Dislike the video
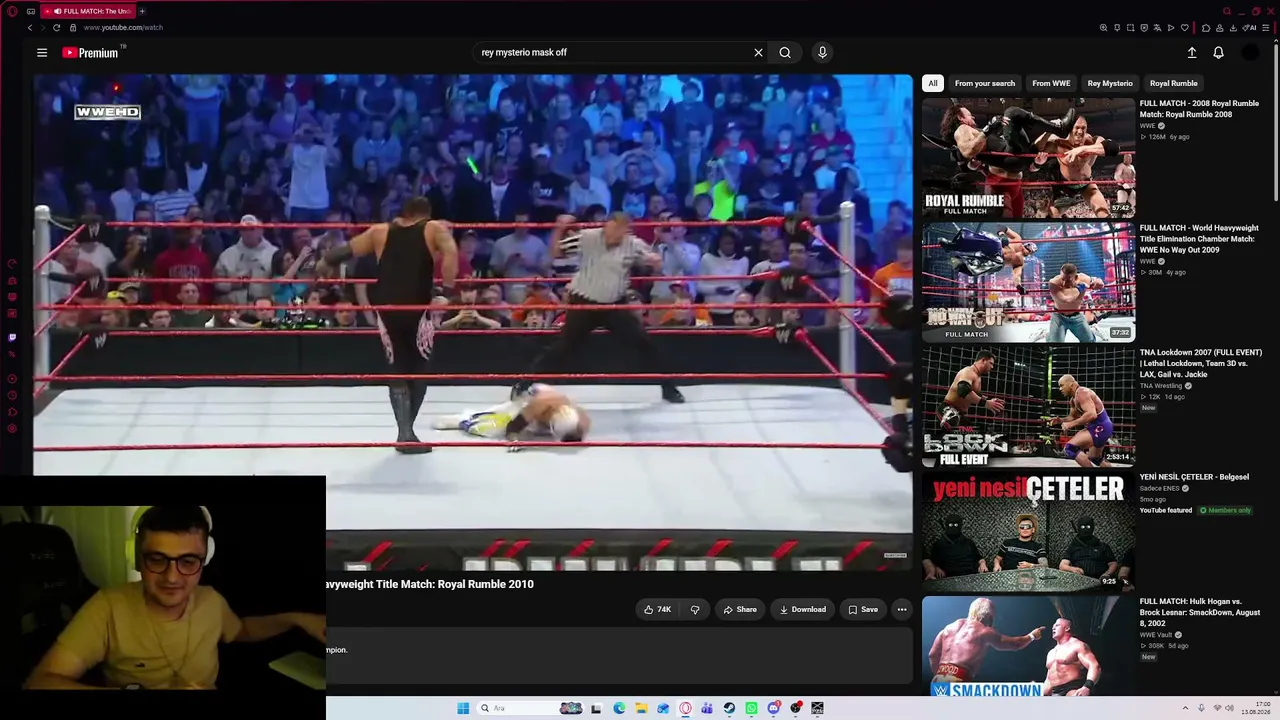Screen dimensions: 1280x720 click(x=695, y=609)
